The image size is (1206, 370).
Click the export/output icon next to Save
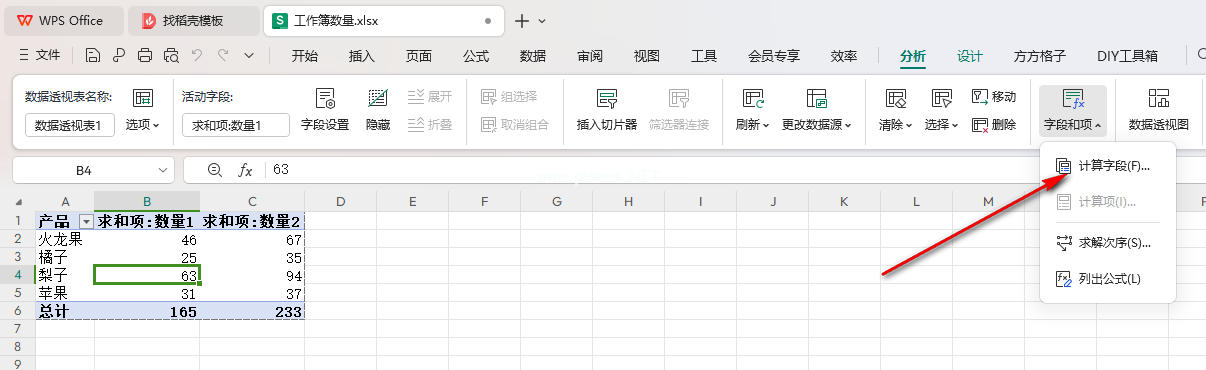click(119, 56)
